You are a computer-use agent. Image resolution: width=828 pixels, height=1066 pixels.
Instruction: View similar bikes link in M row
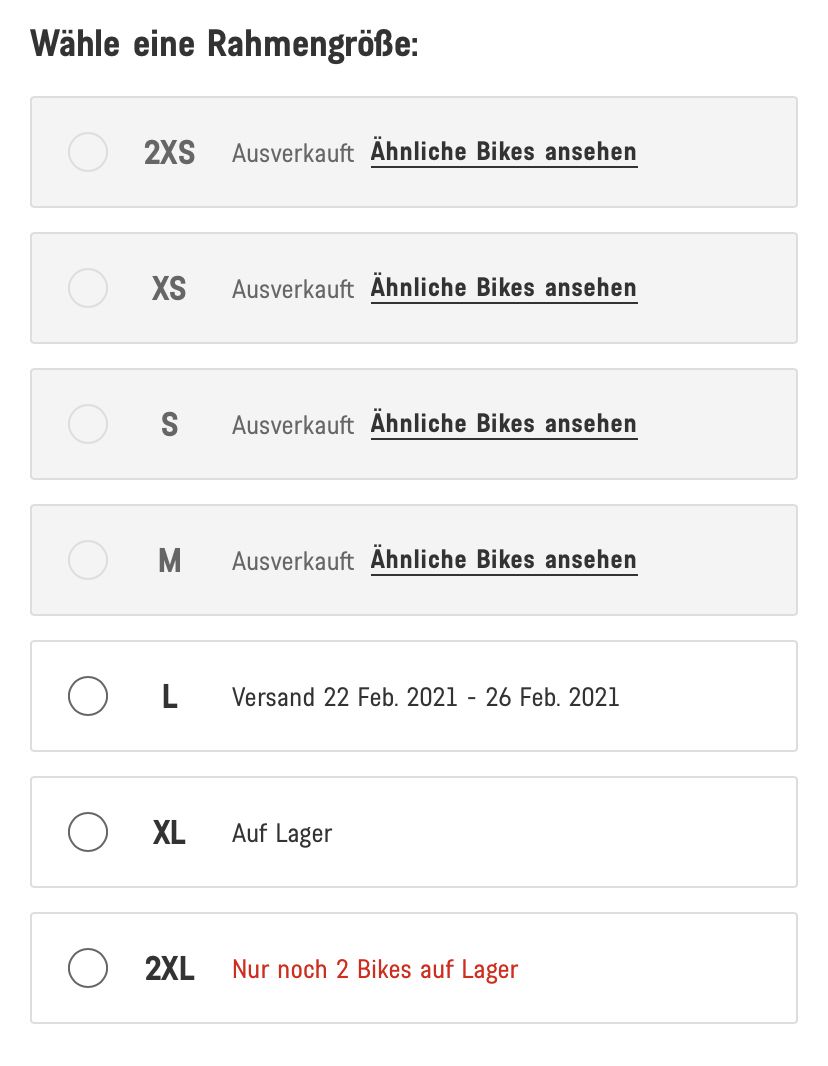[x=503, y=560]
